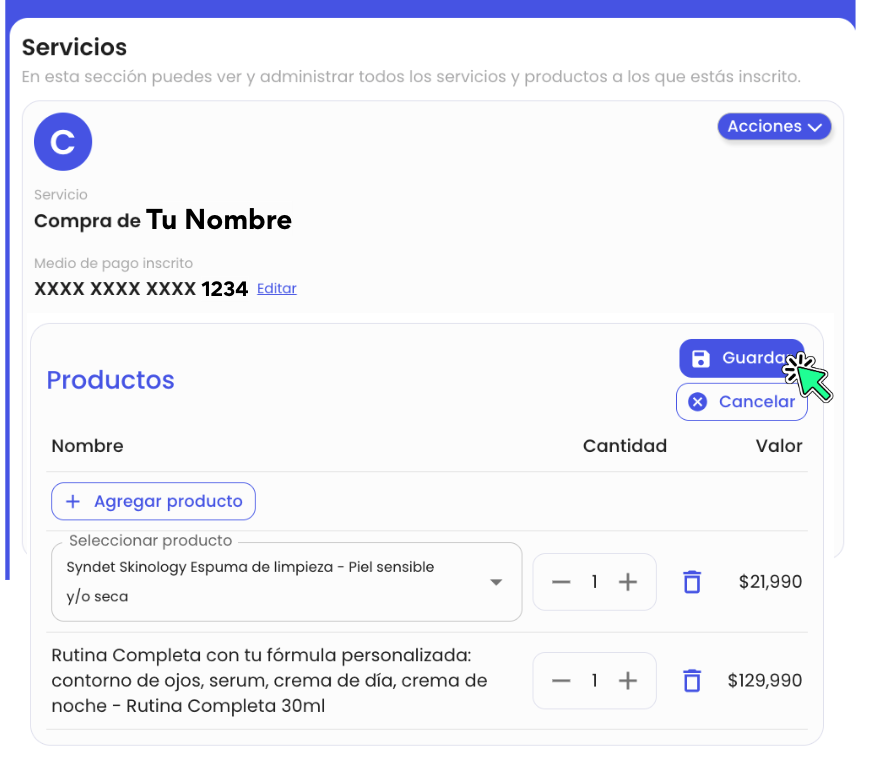872x766 pixels.
Task: Click the small 'Servicio' label above the title
Action: click(x=61, y=195)
